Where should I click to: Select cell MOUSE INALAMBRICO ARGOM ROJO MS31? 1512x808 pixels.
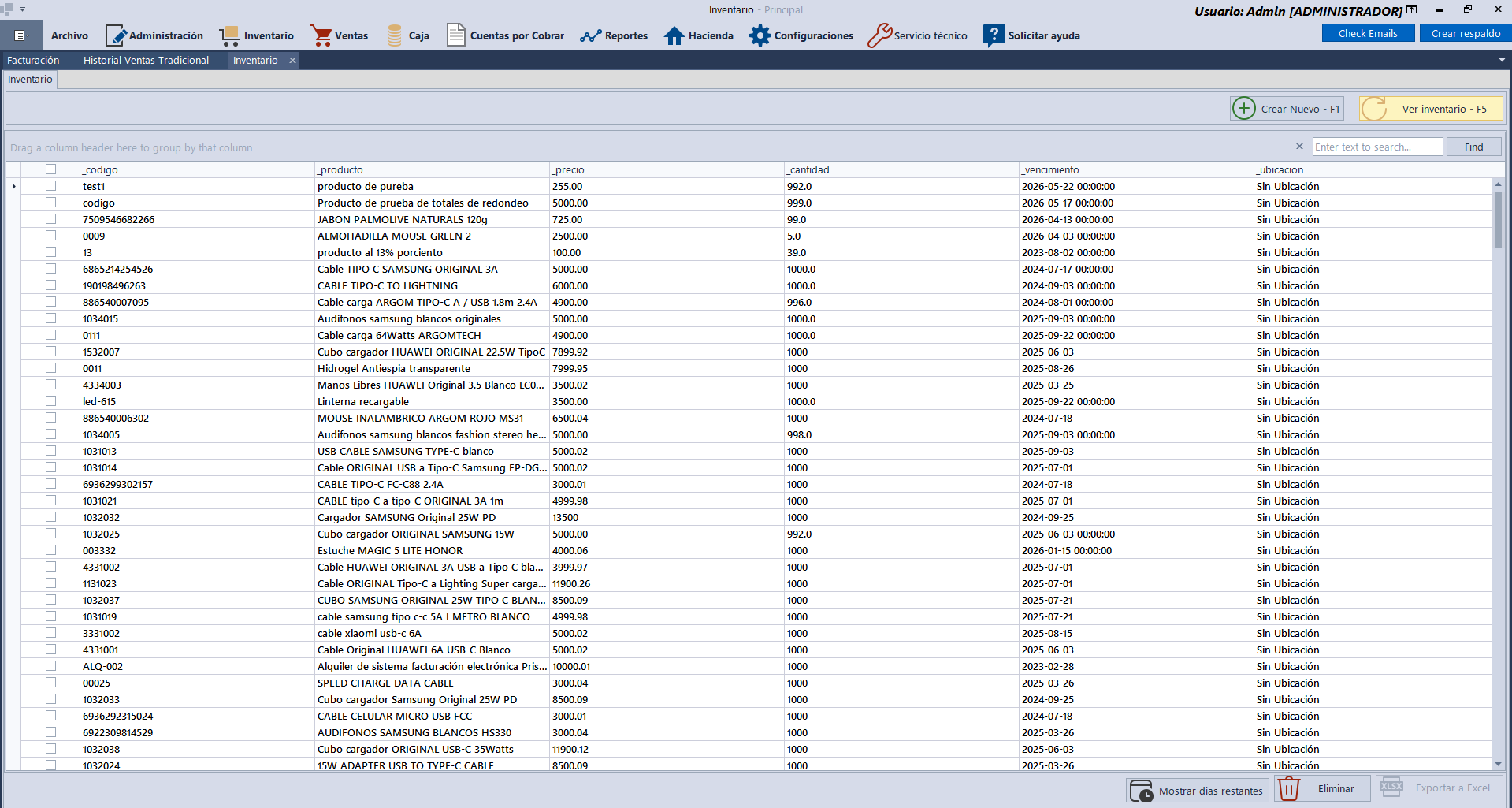pos(432,418)
